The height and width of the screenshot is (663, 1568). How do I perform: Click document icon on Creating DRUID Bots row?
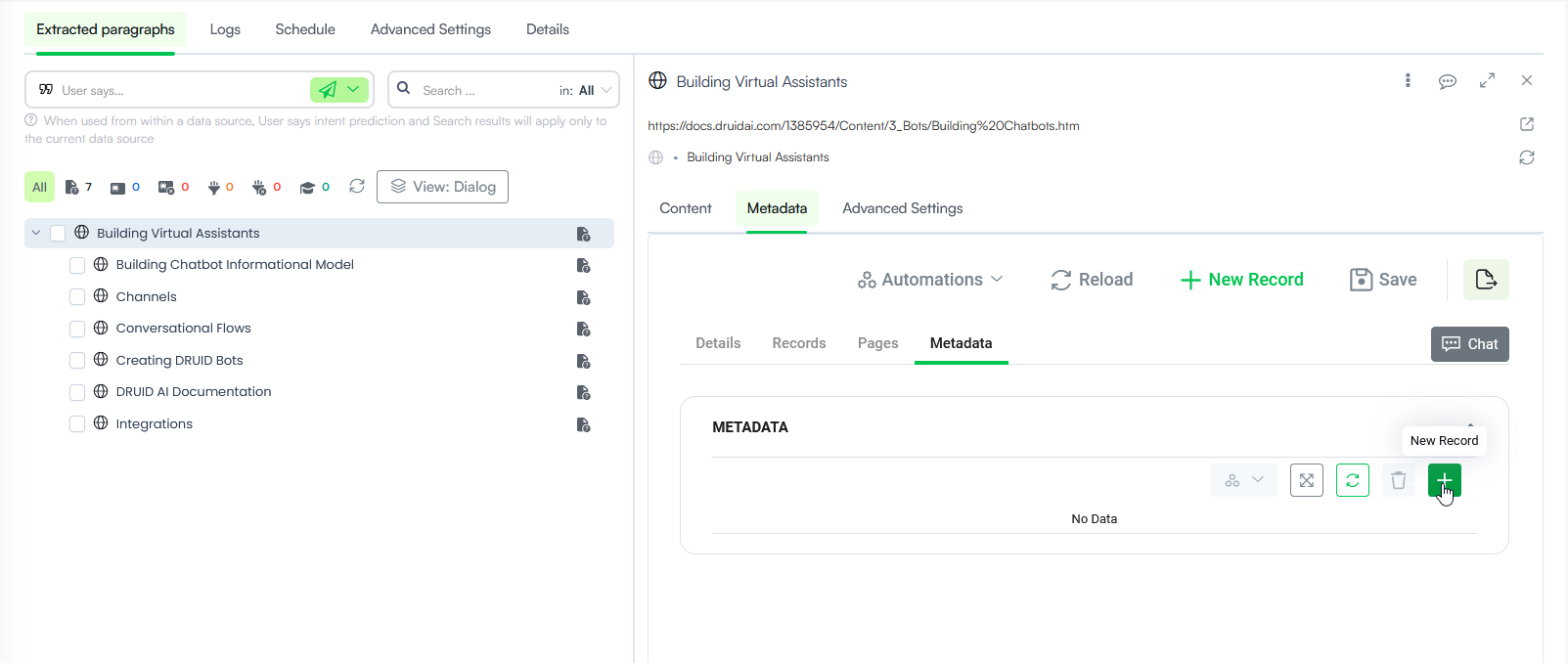click(583, 361)
